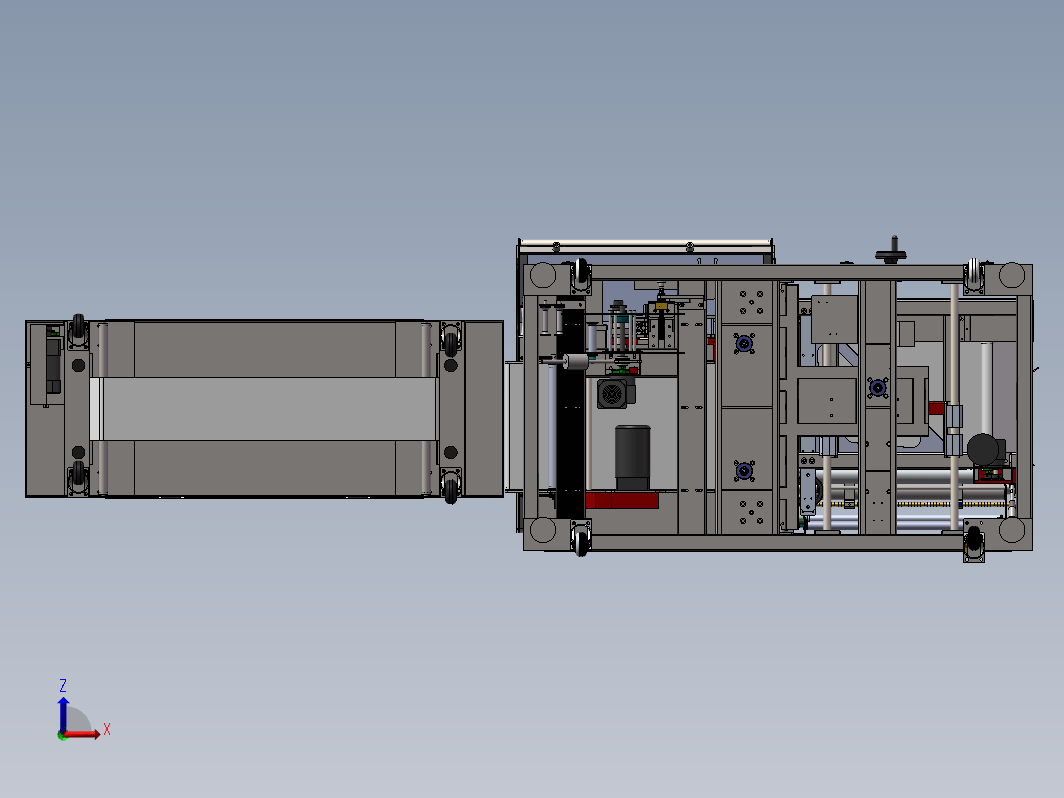The height and width of the screenshot is (798, 1064).
Task: Select bottom-right round foot pad of right frame
Action: [x=1012, y=530]
